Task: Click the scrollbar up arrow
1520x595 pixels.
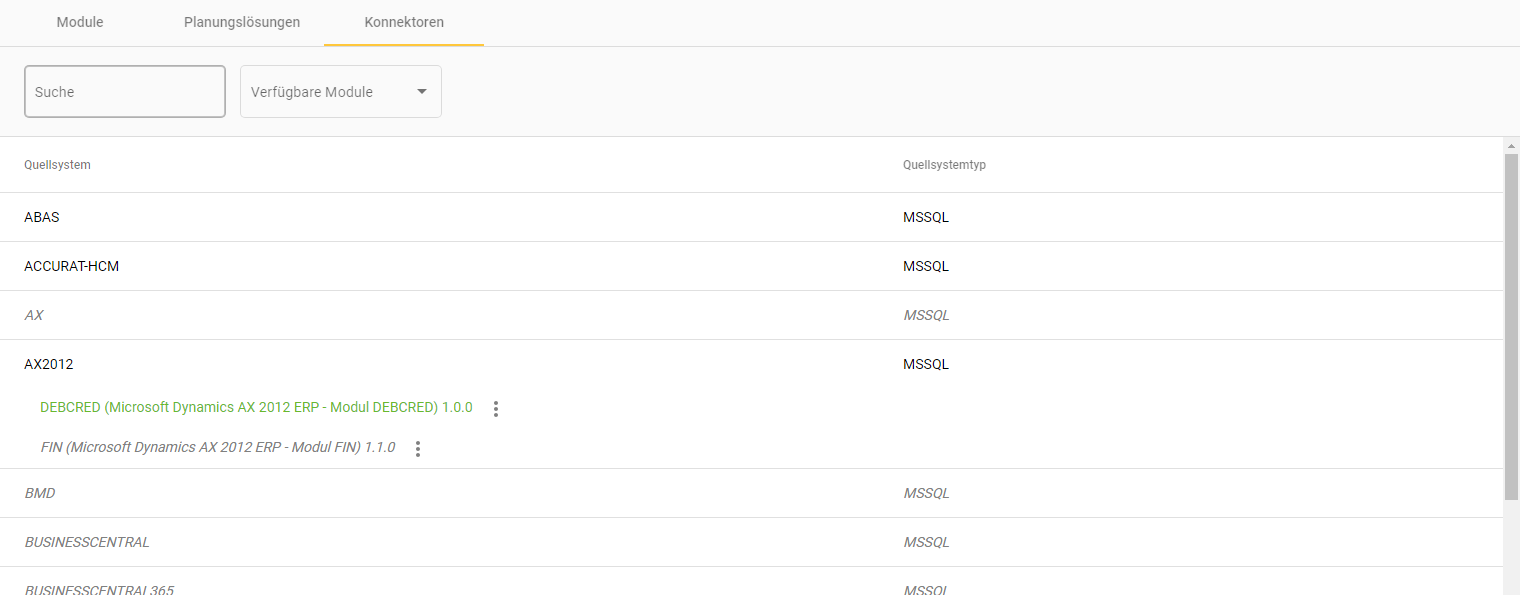Action: click(1511, 146)
